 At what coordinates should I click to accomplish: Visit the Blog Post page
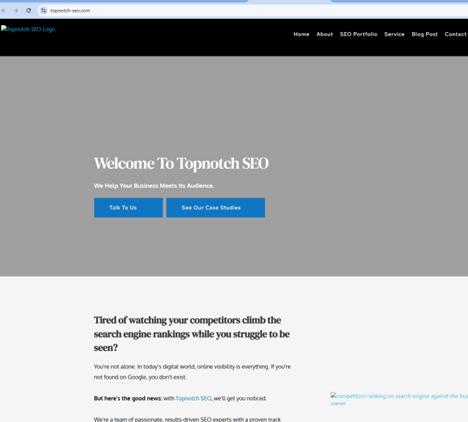tap(425, 34)
